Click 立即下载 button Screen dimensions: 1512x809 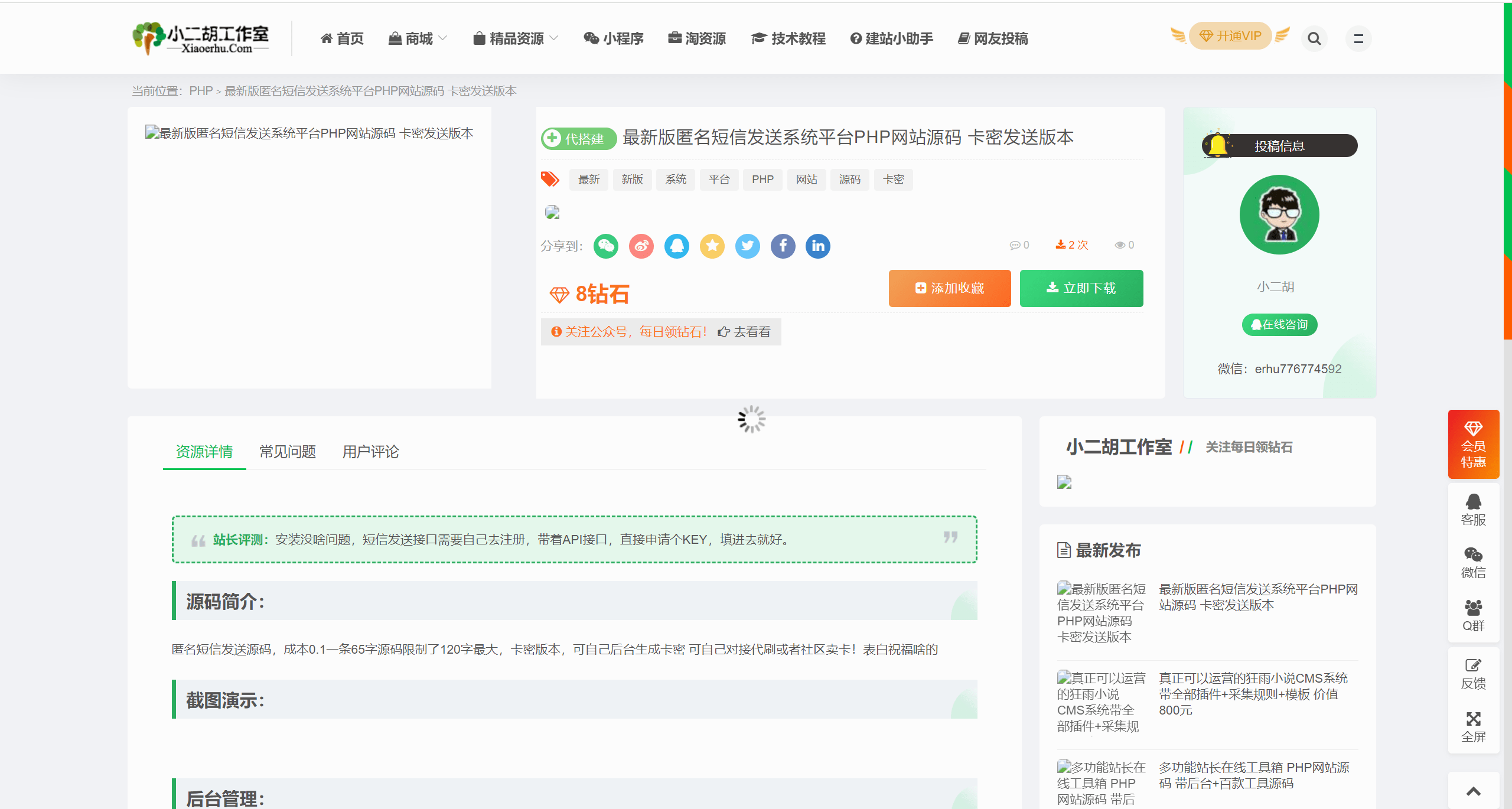coord(1081,288)
